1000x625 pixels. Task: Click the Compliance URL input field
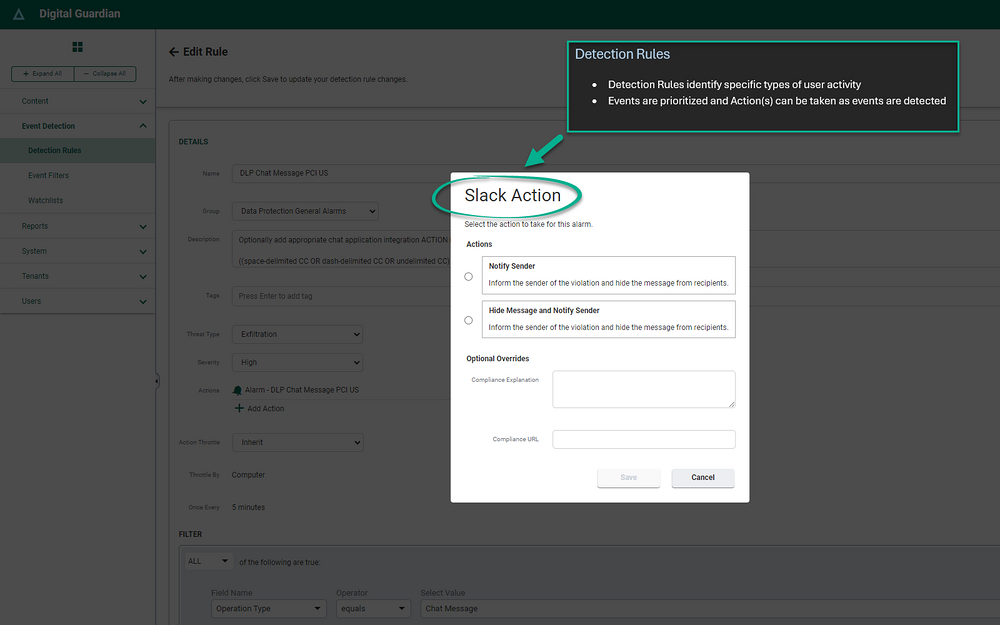click(x=643, y=439)
